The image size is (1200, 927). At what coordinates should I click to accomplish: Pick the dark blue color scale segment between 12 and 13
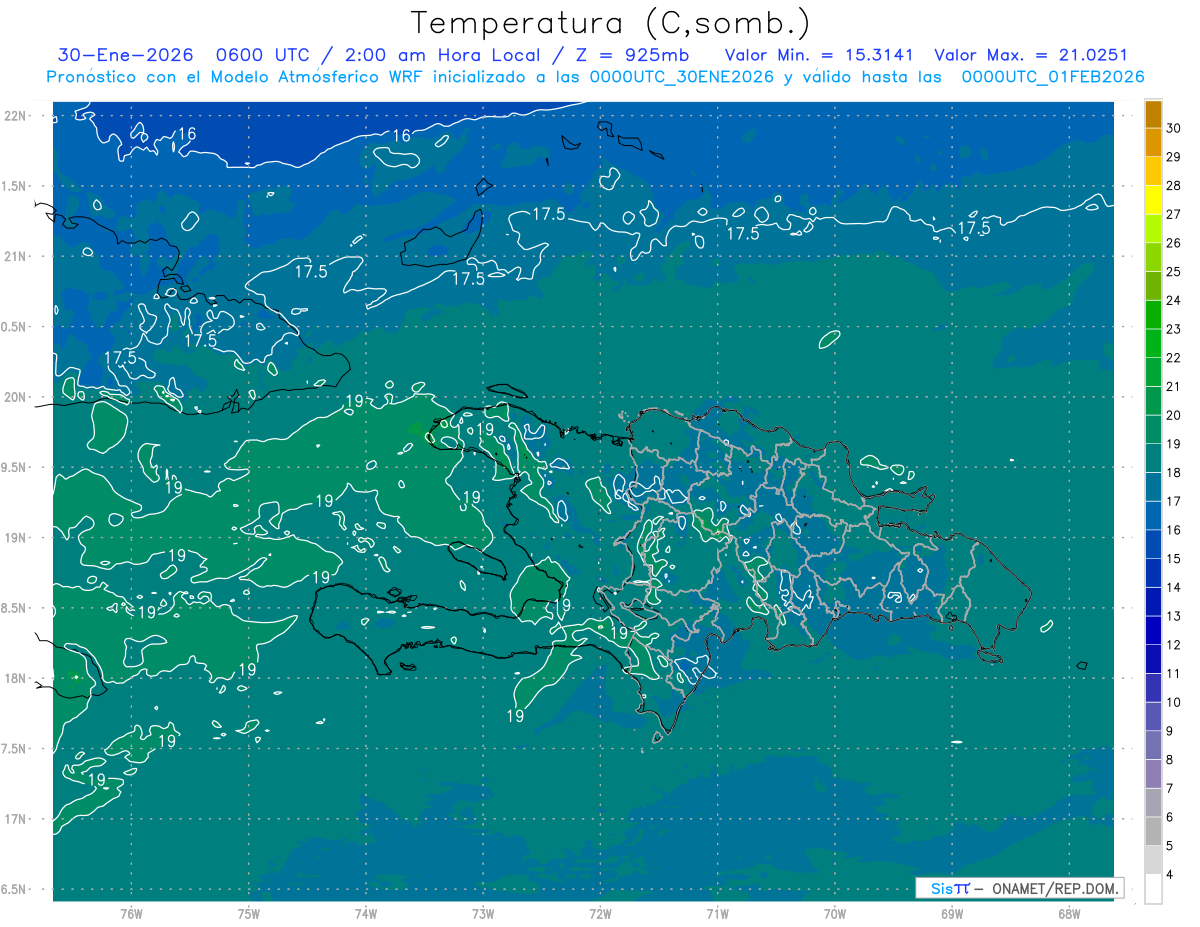point(1154,630)
